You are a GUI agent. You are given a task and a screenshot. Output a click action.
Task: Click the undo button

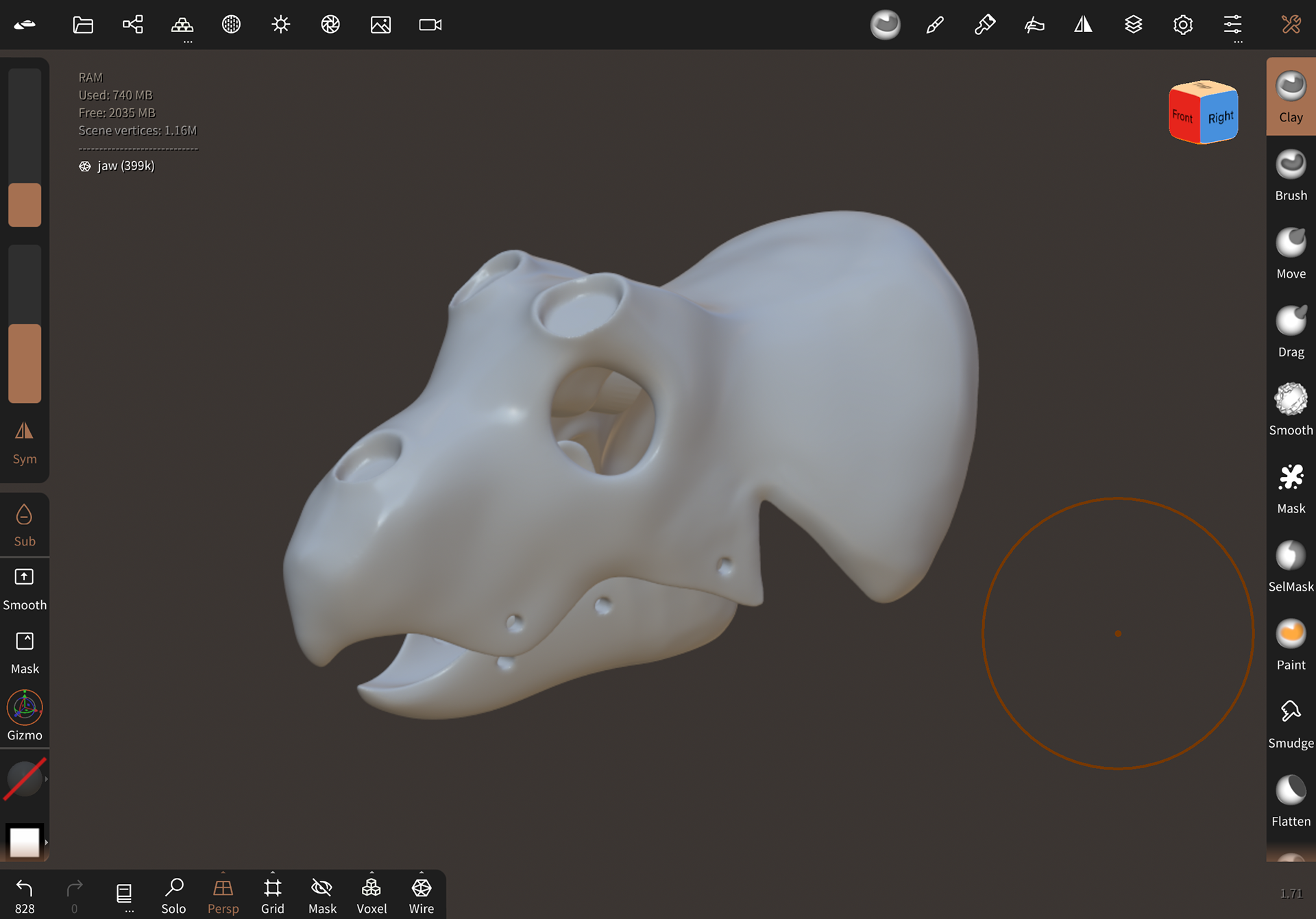point(25,889)
